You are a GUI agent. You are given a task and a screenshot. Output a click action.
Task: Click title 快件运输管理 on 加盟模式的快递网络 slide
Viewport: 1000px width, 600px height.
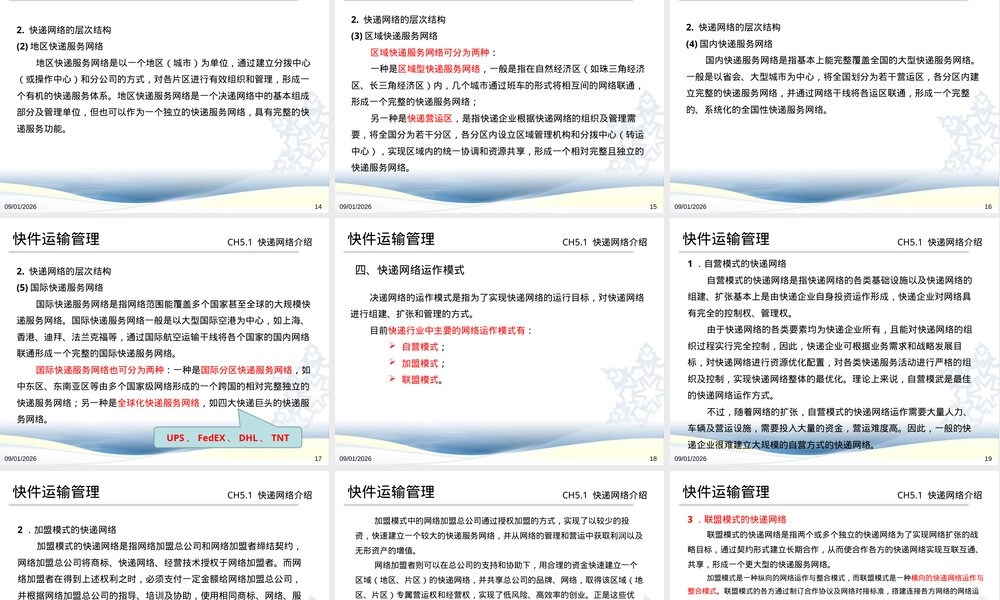pyautogui.click(x=56, y=492)
